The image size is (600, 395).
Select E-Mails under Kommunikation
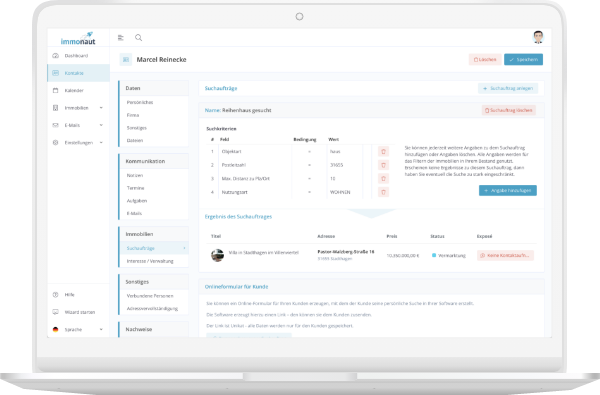tap(134, 213)
